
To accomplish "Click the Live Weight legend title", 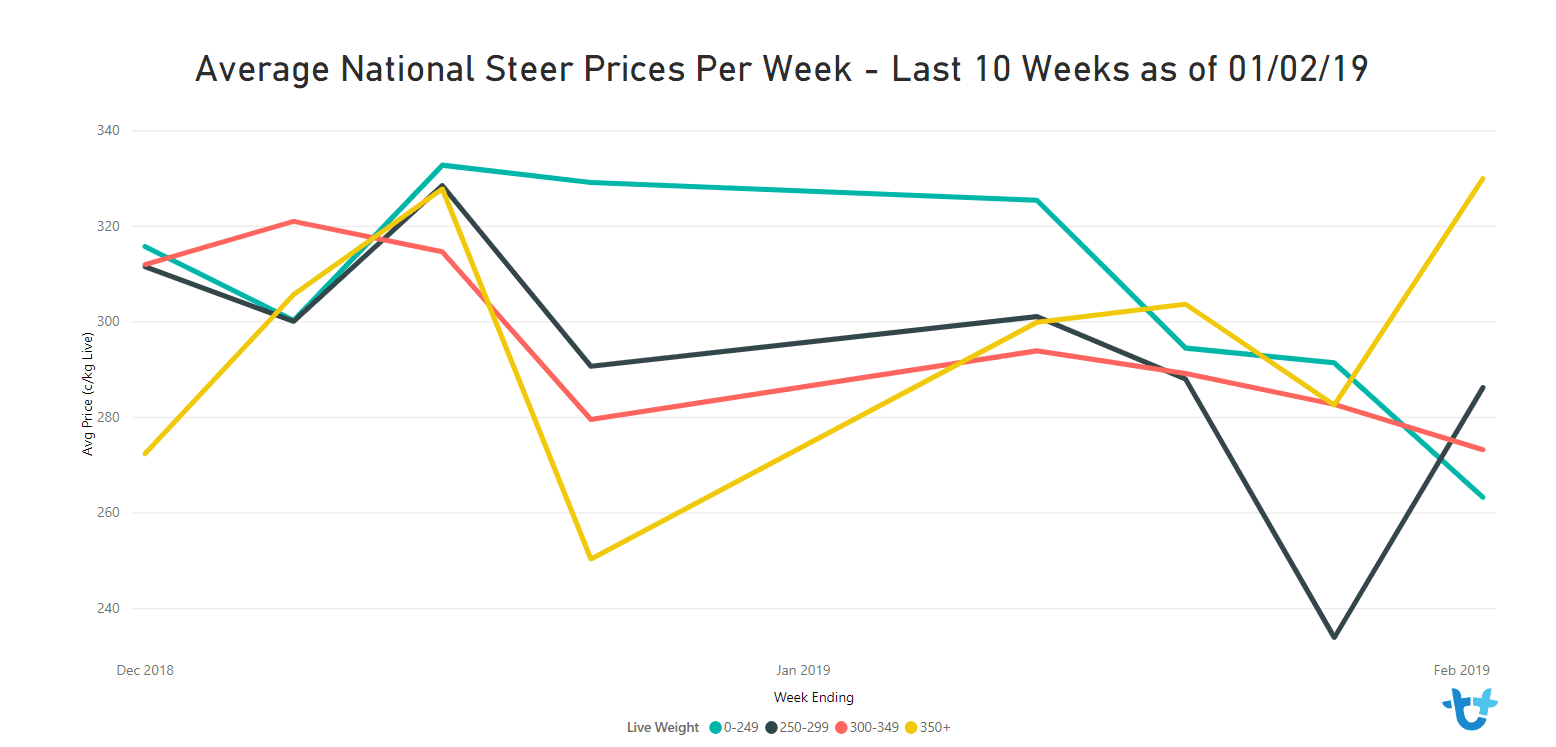I will click(x=663, y=728).
